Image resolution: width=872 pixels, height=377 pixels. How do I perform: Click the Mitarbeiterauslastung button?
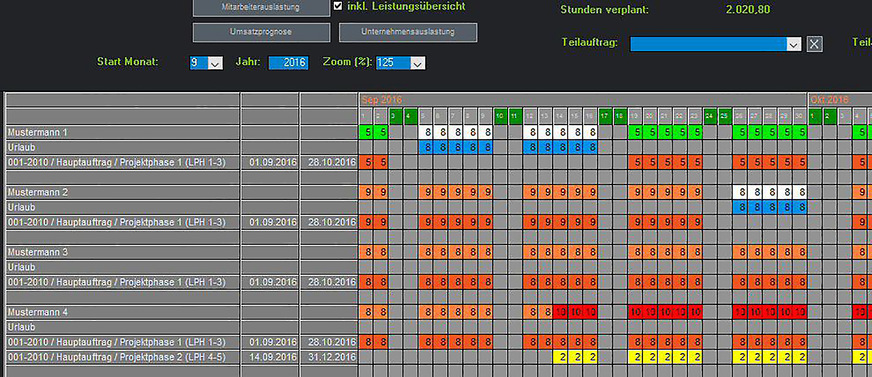pyautogui.click(x=261, y=8)
